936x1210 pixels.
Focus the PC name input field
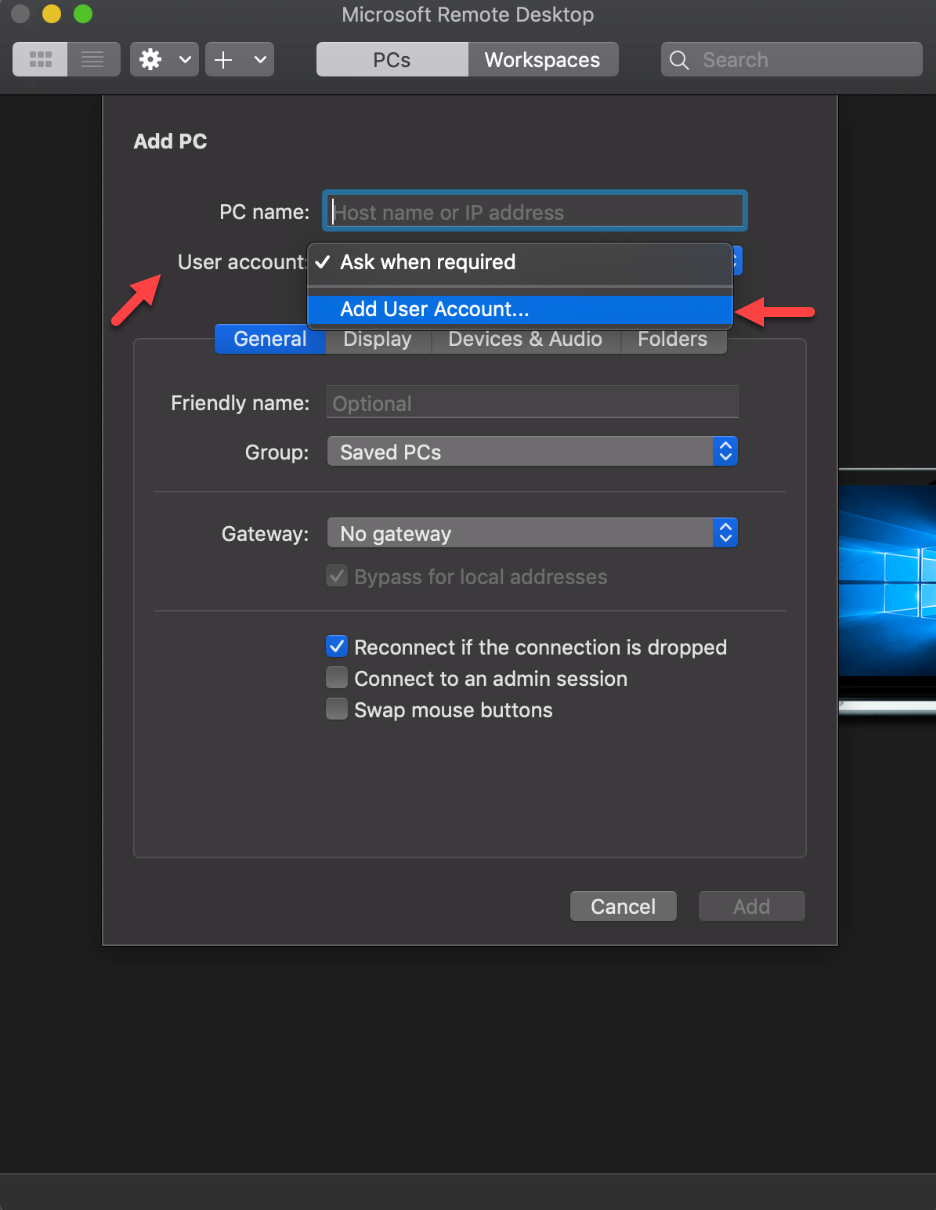[535, 212]
